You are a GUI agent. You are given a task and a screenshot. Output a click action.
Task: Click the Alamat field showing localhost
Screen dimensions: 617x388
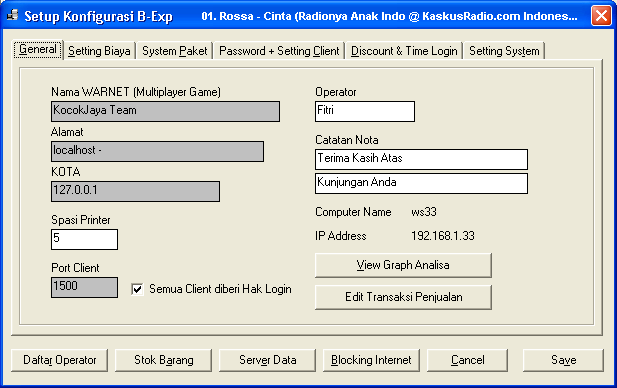[x=157, y=152]
